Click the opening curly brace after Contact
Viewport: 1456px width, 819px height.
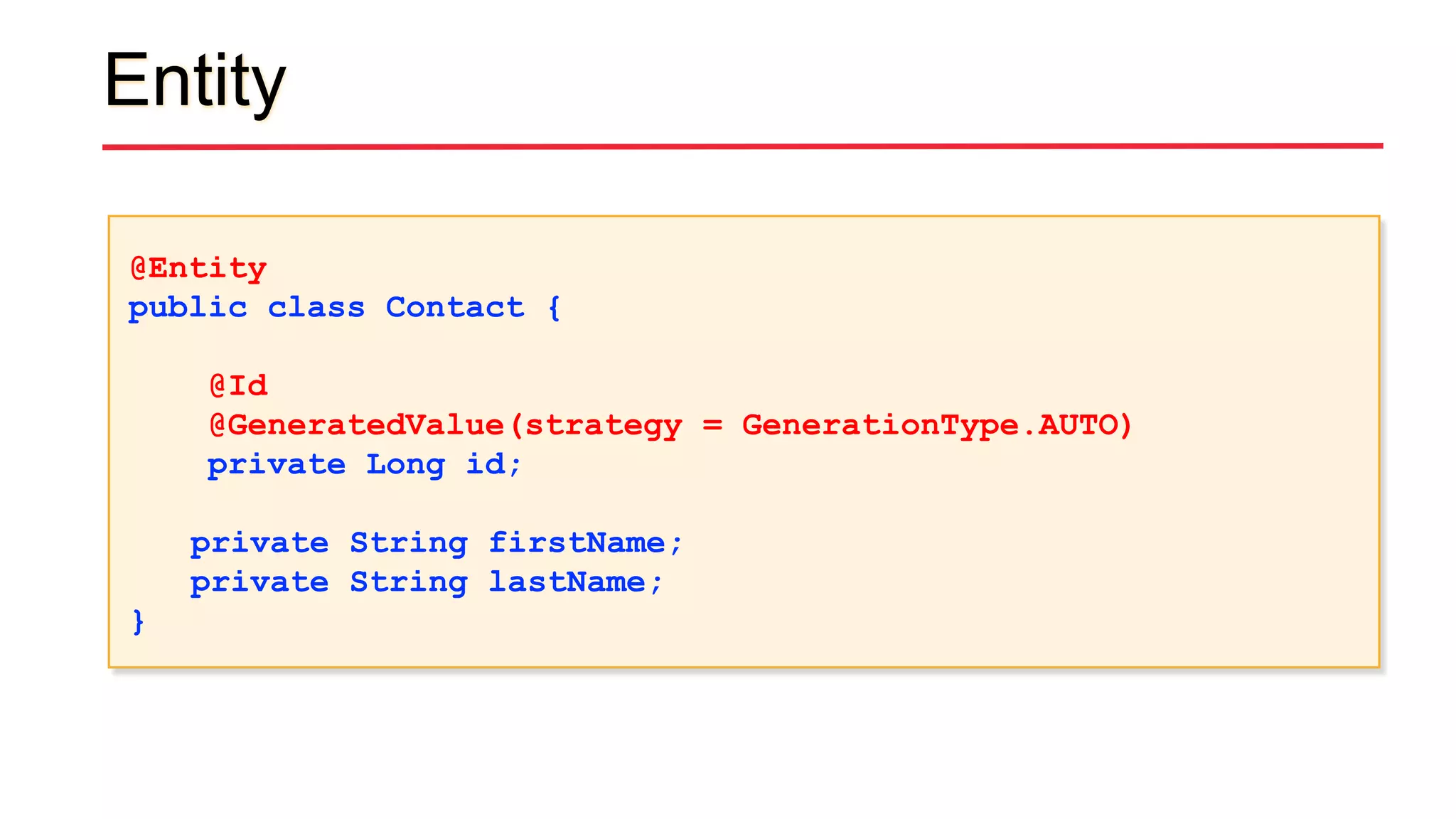click(x=555, y=308)
